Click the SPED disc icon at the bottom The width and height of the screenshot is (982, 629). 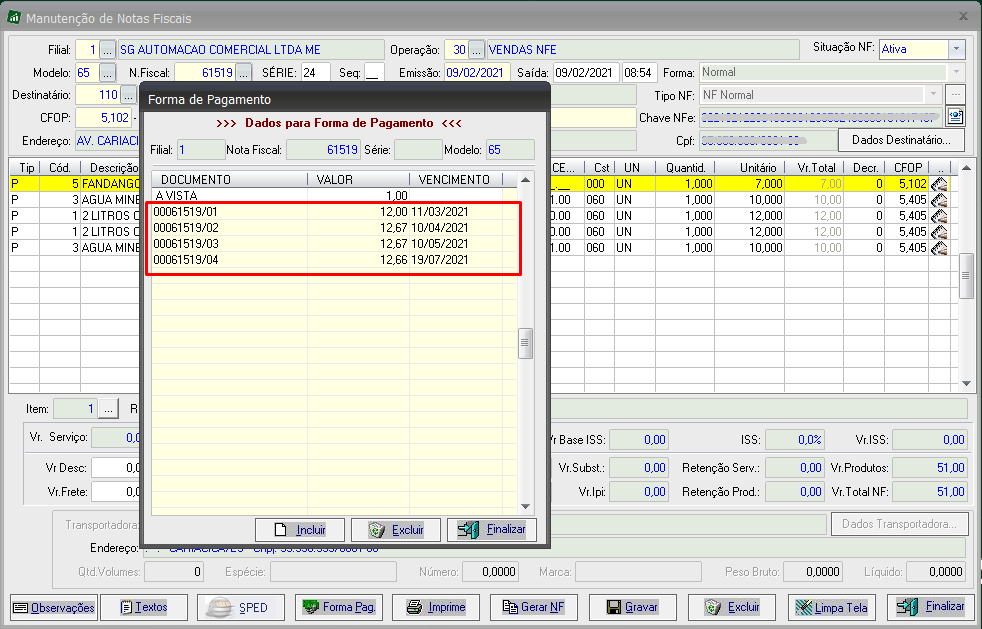pyautogui.click(x=219, y=607)
